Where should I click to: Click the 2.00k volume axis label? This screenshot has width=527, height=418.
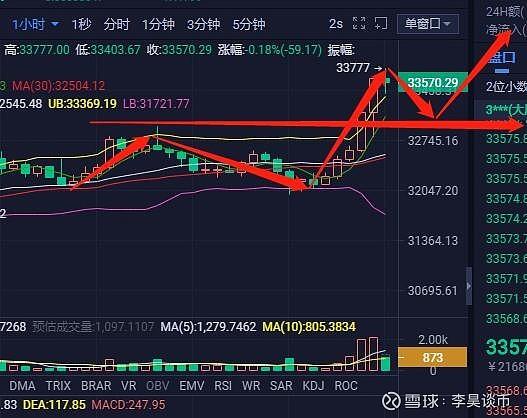[x=433, y=340]
